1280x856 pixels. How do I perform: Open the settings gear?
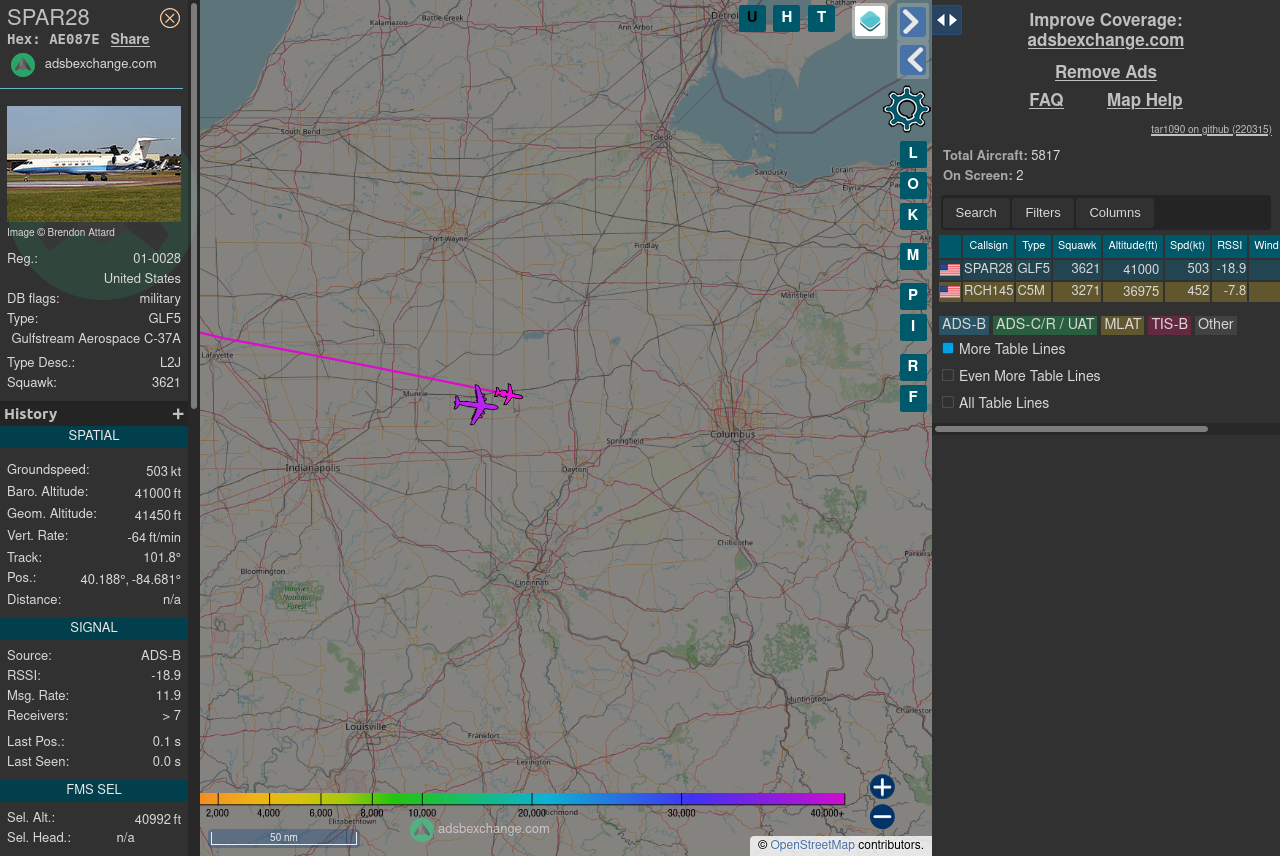point(907,109)
